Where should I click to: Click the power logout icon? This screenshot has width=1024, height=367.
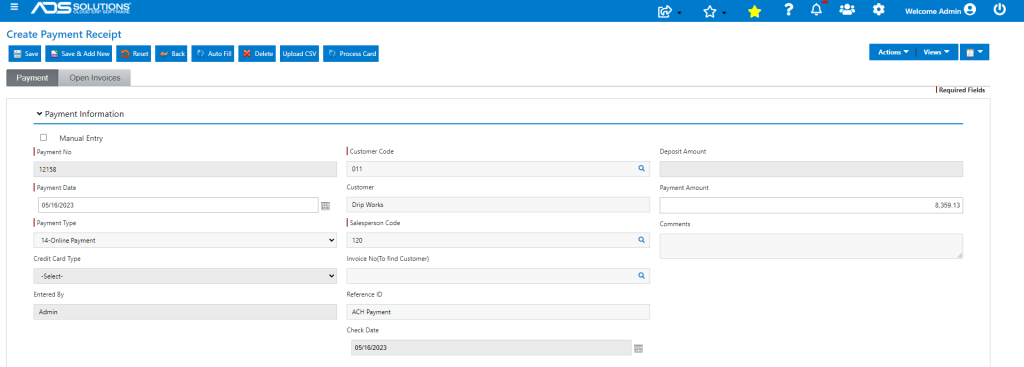(999, 10)
